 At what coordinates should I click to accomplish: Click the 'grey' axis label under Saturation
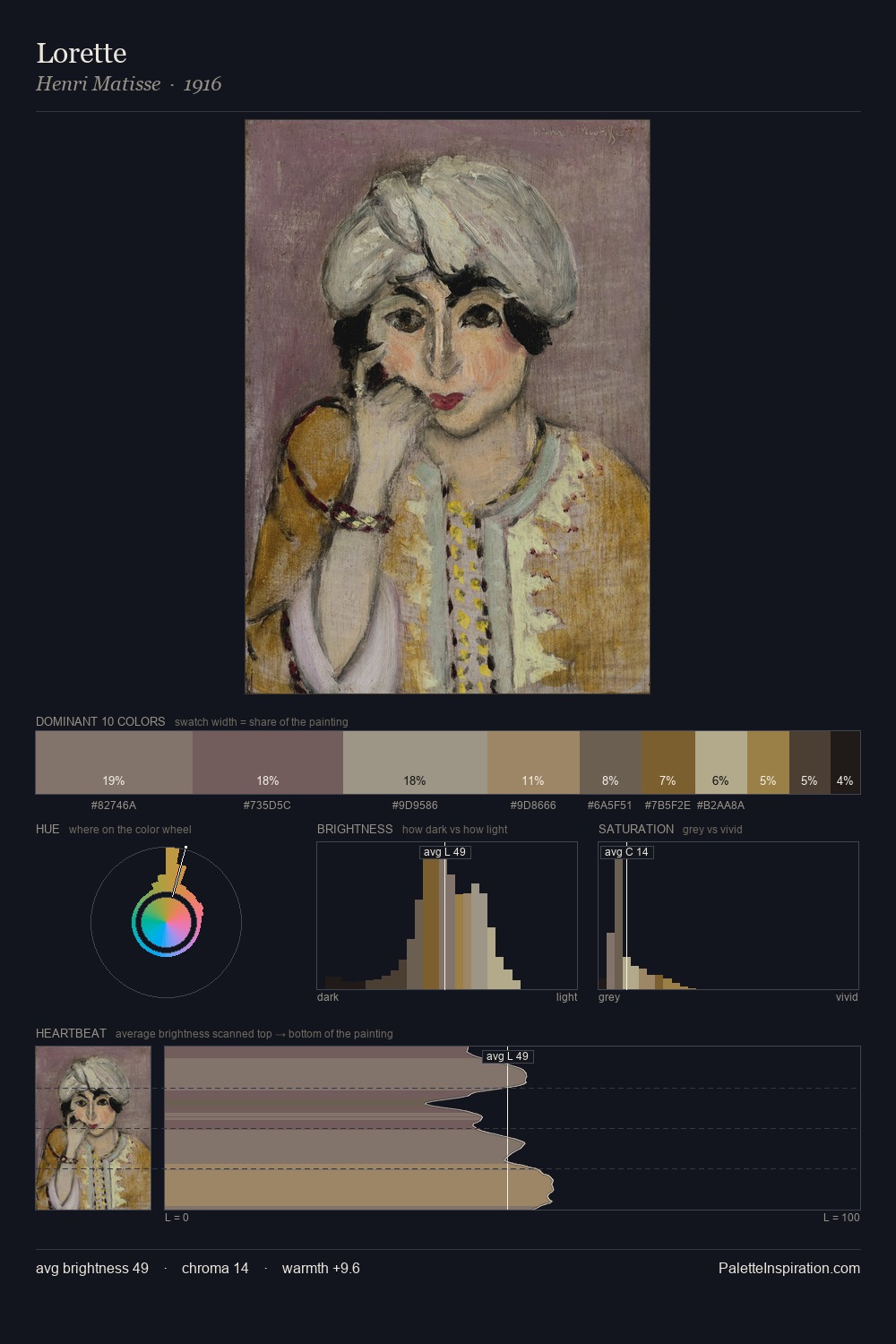pos(609,997)
